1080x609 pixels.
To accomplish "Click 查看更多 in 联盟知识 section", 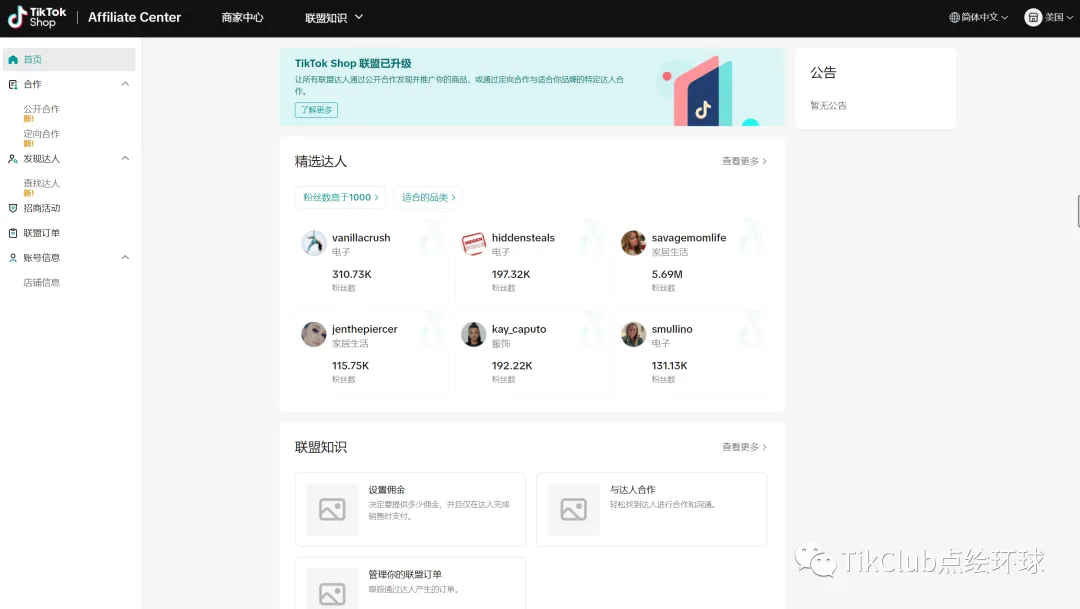I will (x=744, y=447).
